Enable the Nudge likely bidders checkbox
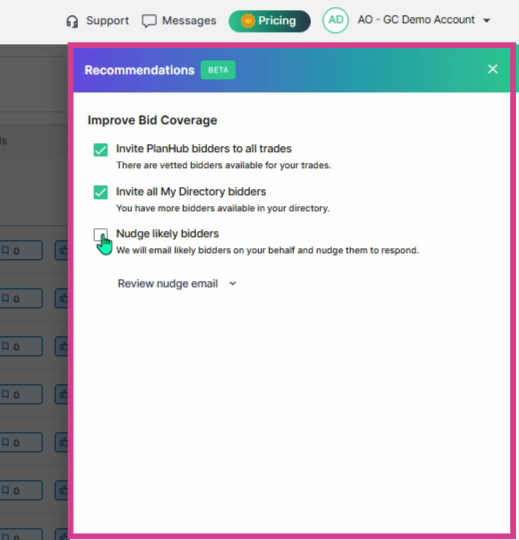 (101, 235)
